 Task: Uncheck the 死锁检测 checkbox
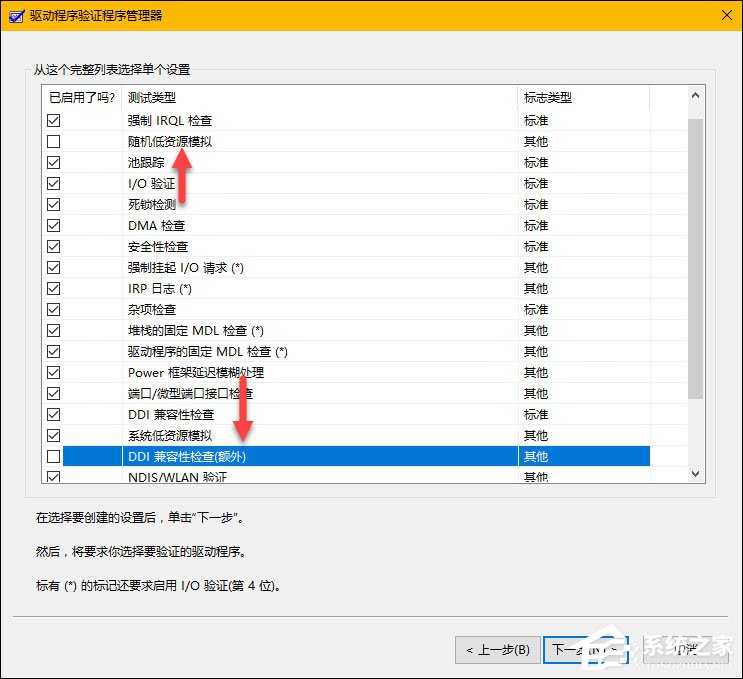point(54,204)
